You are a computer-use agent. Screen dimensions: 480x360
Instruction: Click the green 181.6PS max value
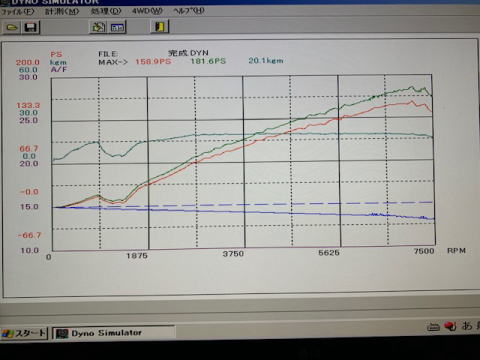coord(208,61)
